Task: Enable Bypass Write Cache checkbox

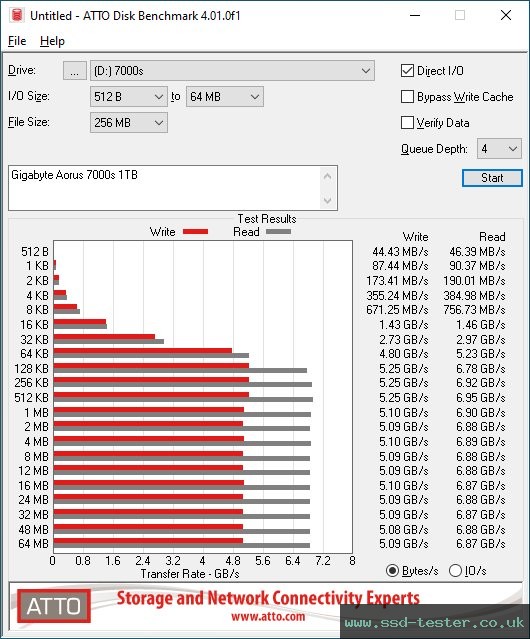Action: pos(407,97)
